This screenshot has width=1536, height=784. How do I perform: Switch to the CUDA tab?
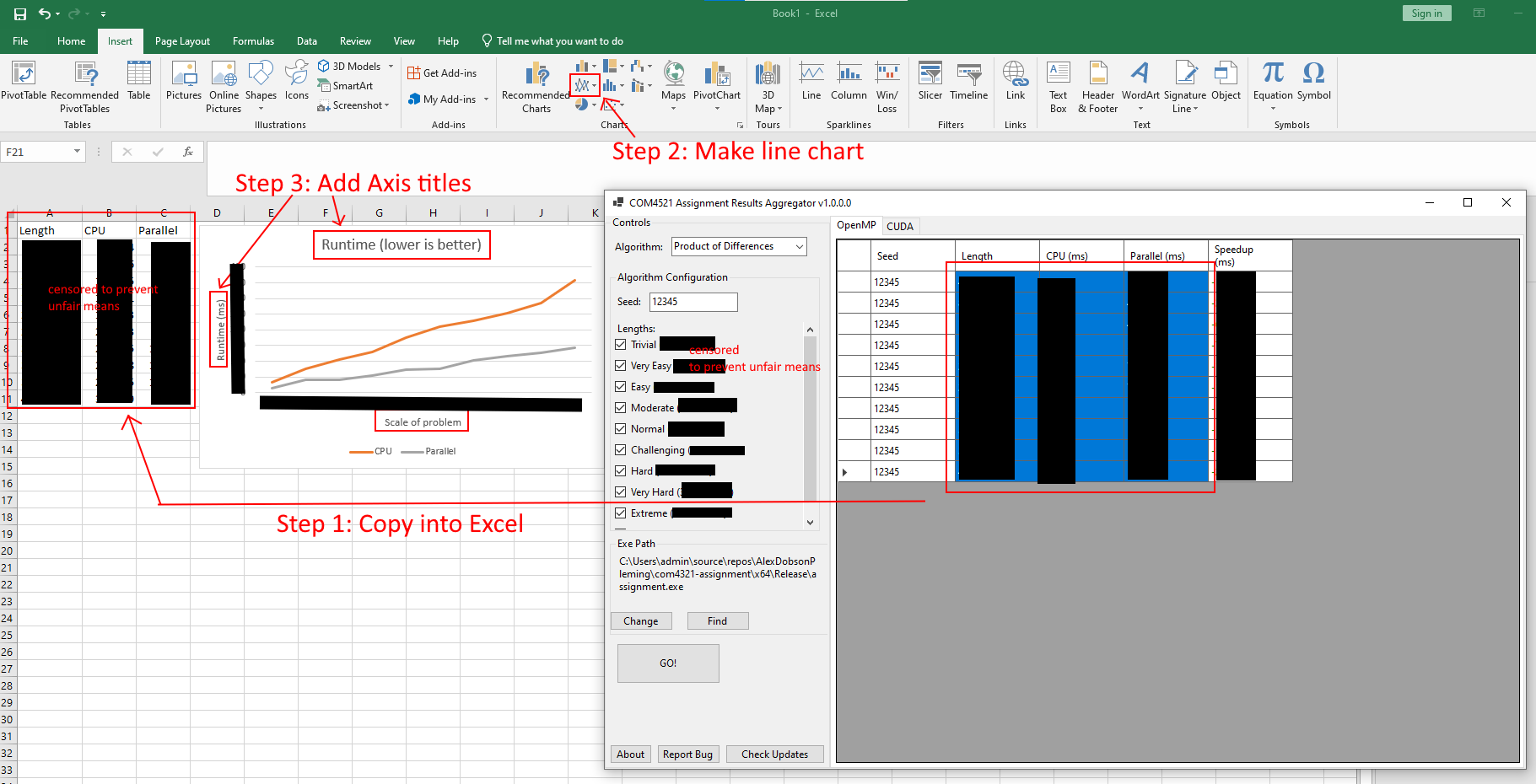tap(899, 226)
